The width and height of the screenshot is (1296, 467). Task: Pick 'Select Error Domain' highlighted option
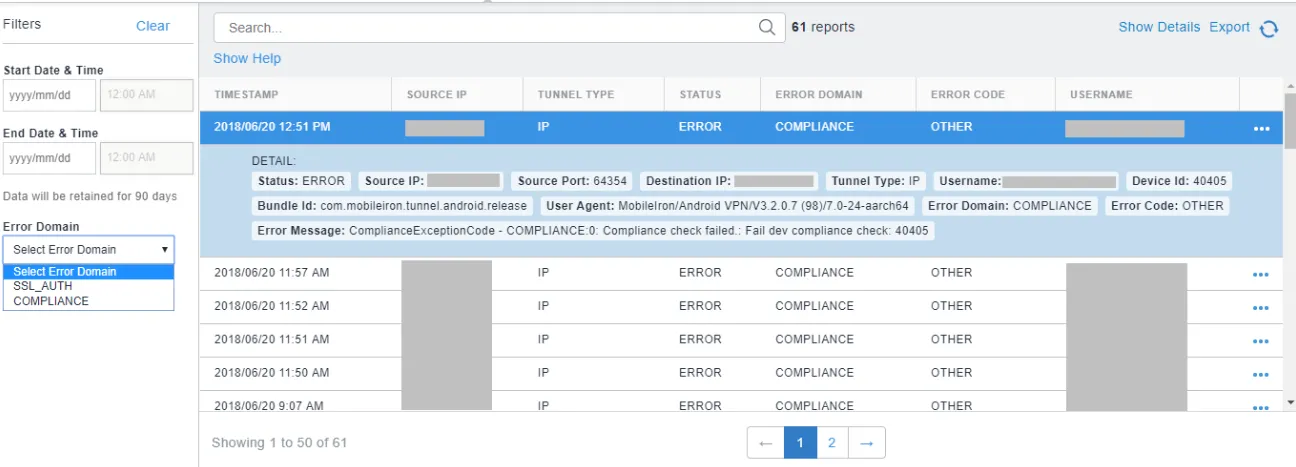tap(89, 271)
